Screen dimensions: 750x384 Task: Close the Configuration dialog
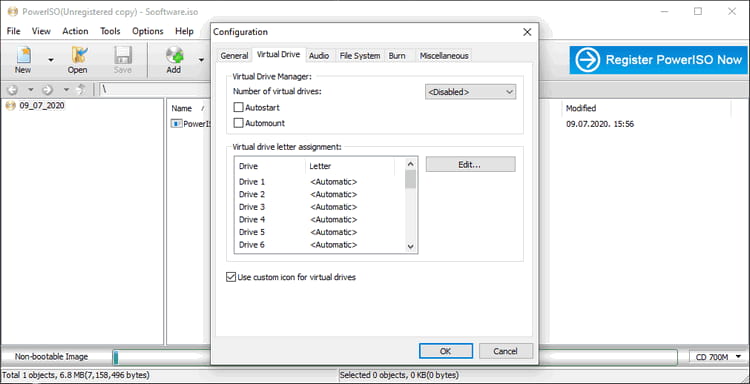527,32
